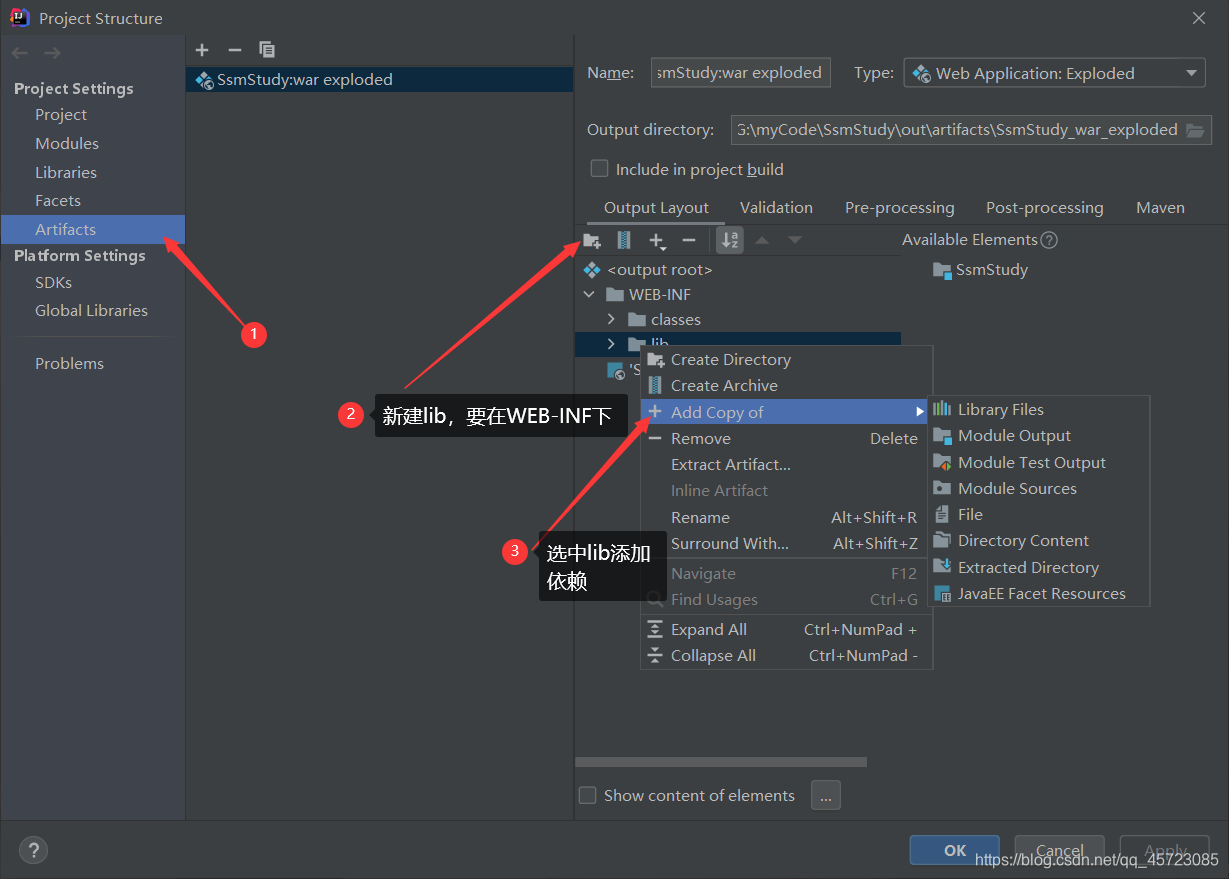The image size is (1229, 879).
Task: Expand the classes folder node
Action: click(612, 319)
